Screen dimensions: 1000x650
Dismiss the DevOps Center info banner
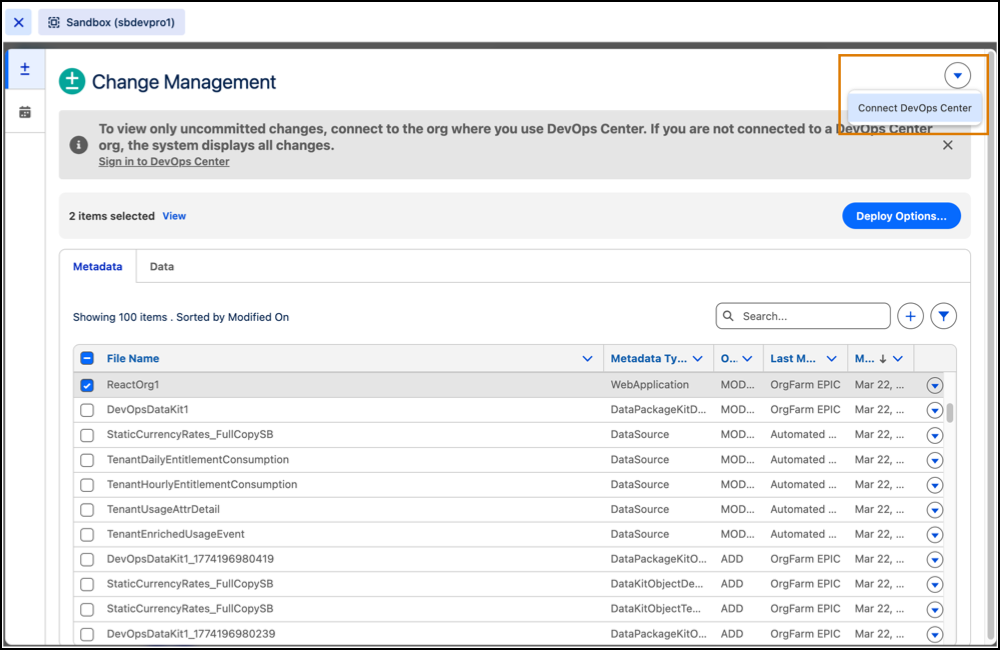point(948,145)
